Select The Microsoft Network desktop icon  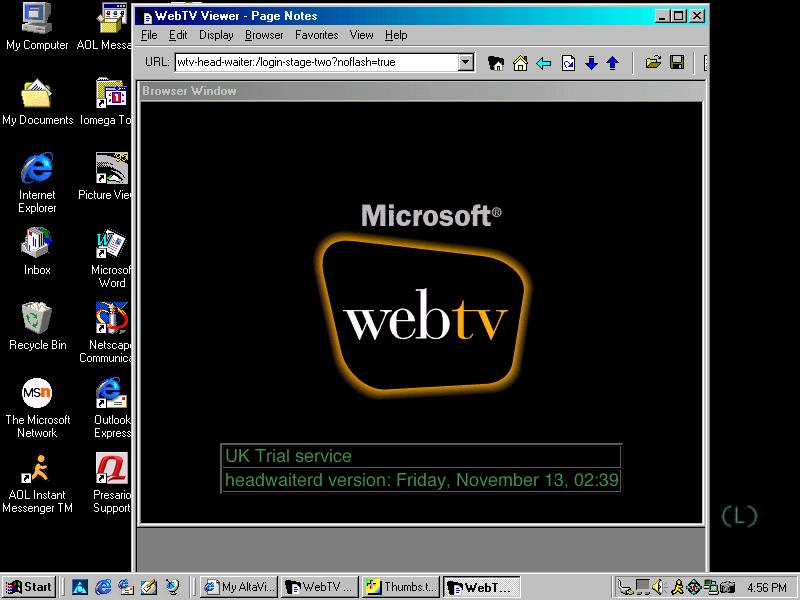click(x=37, y=408)
